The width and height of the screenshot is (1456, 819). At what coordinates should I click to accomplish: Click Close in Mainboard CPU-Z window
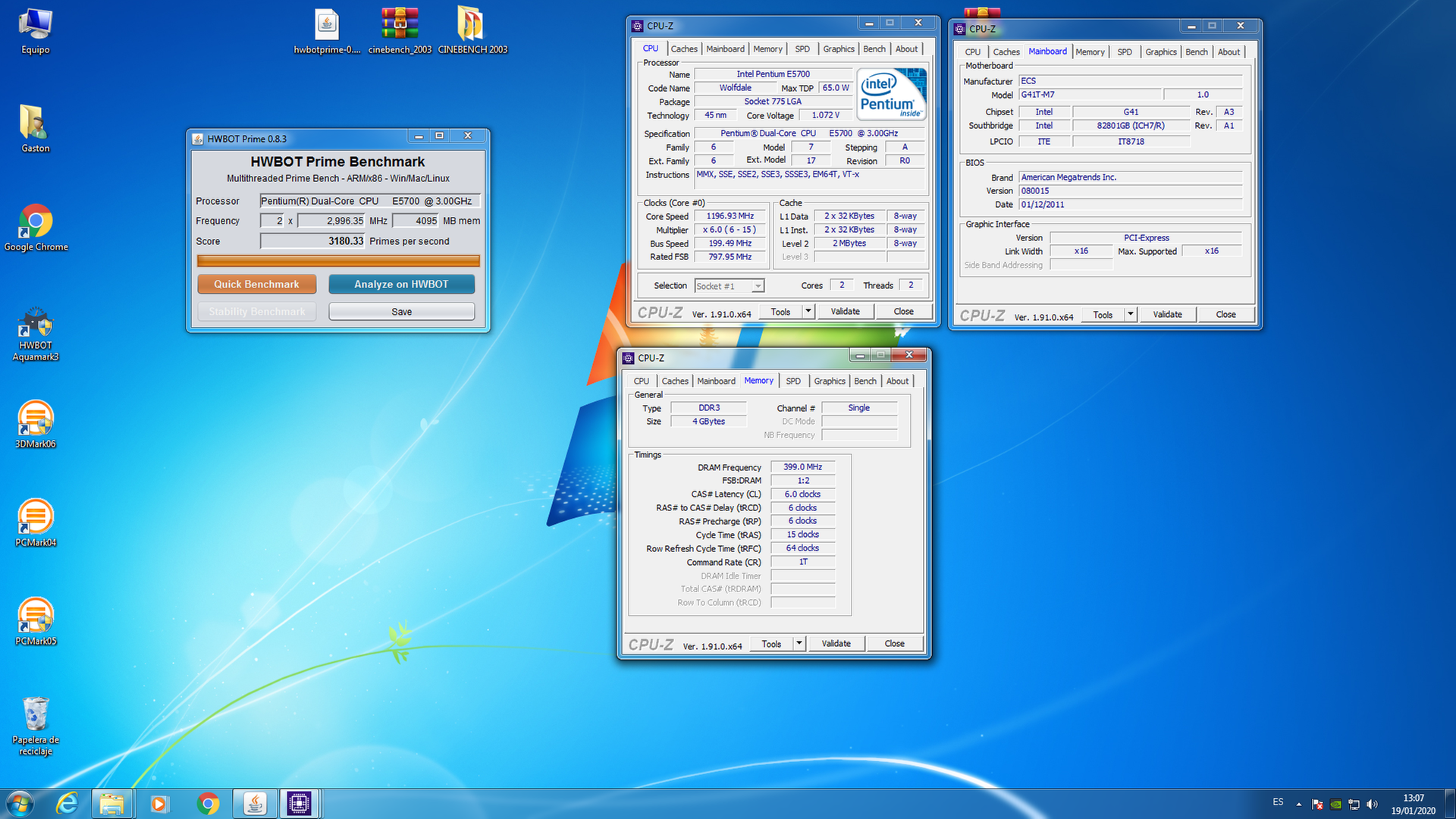1225,314
